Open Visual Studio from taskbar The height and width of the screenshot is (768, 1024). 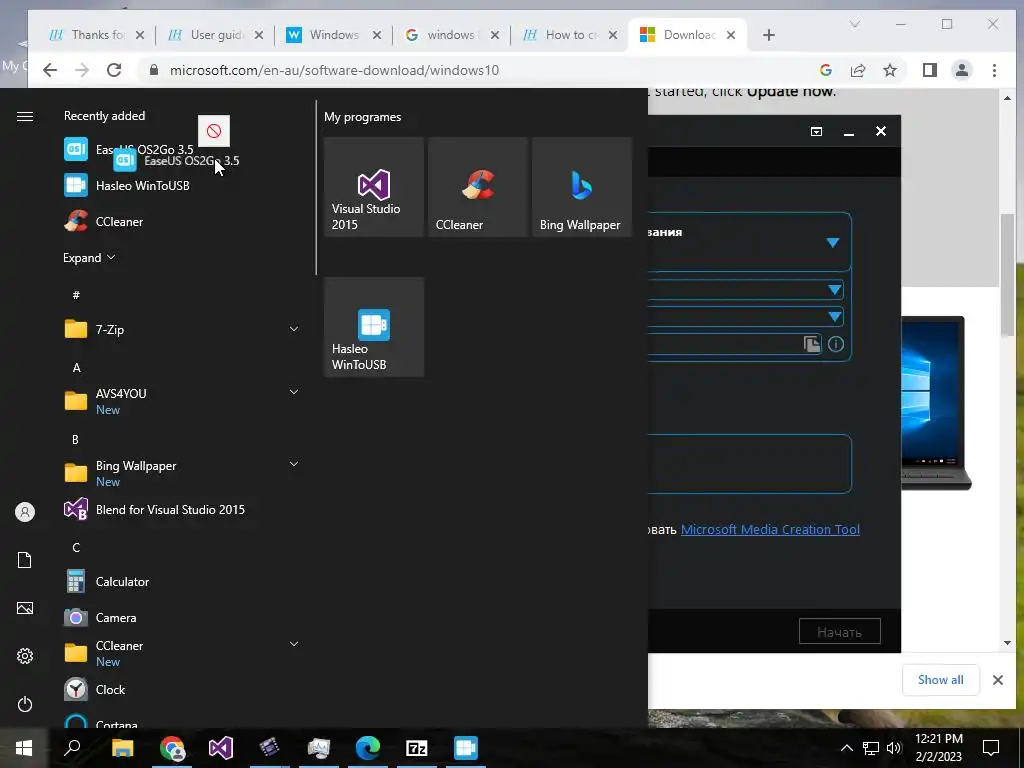coord(221,748)
